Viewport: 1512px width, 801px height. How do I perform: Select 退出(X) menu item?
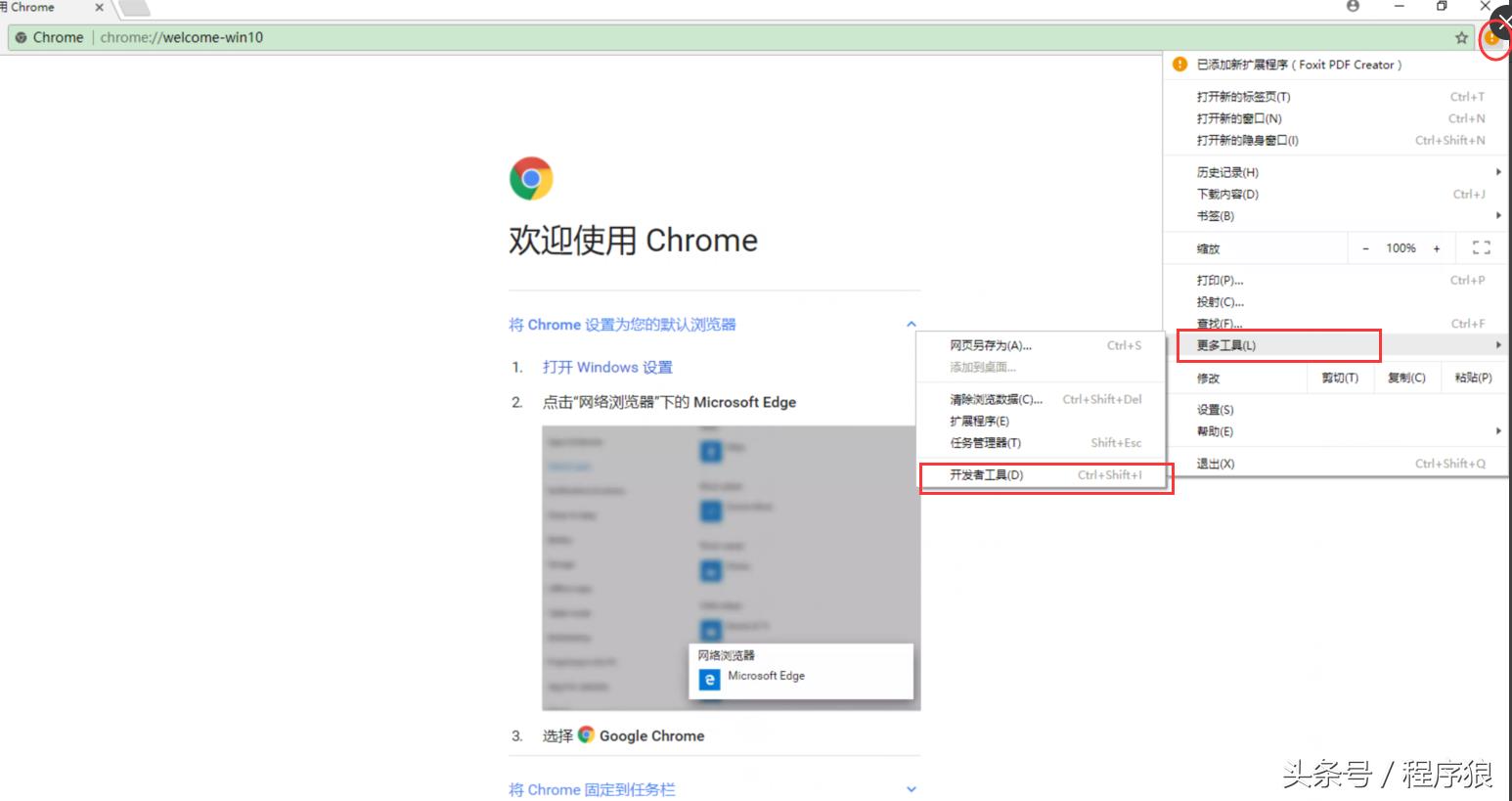(1336, 464)
